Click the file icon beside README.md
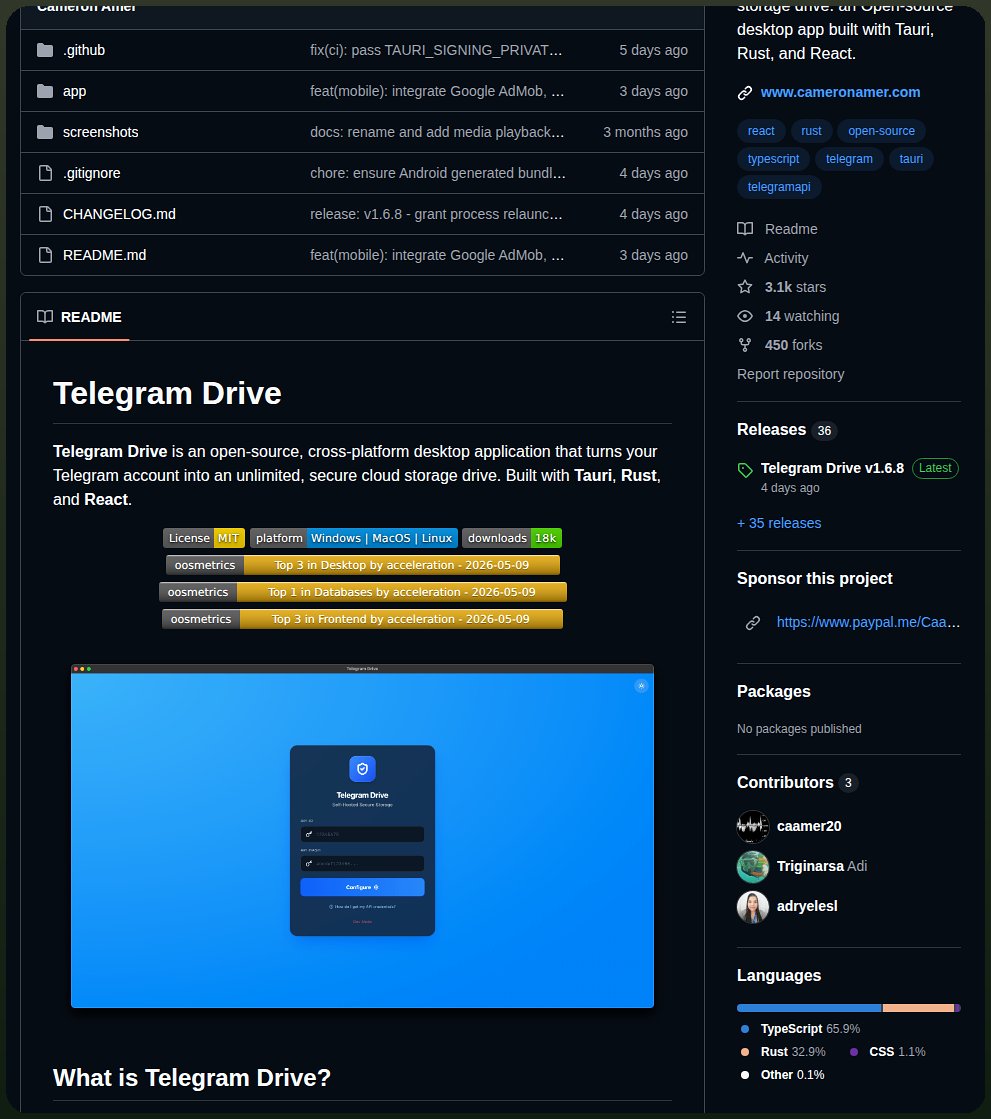991x1119 pixels. 45,255
